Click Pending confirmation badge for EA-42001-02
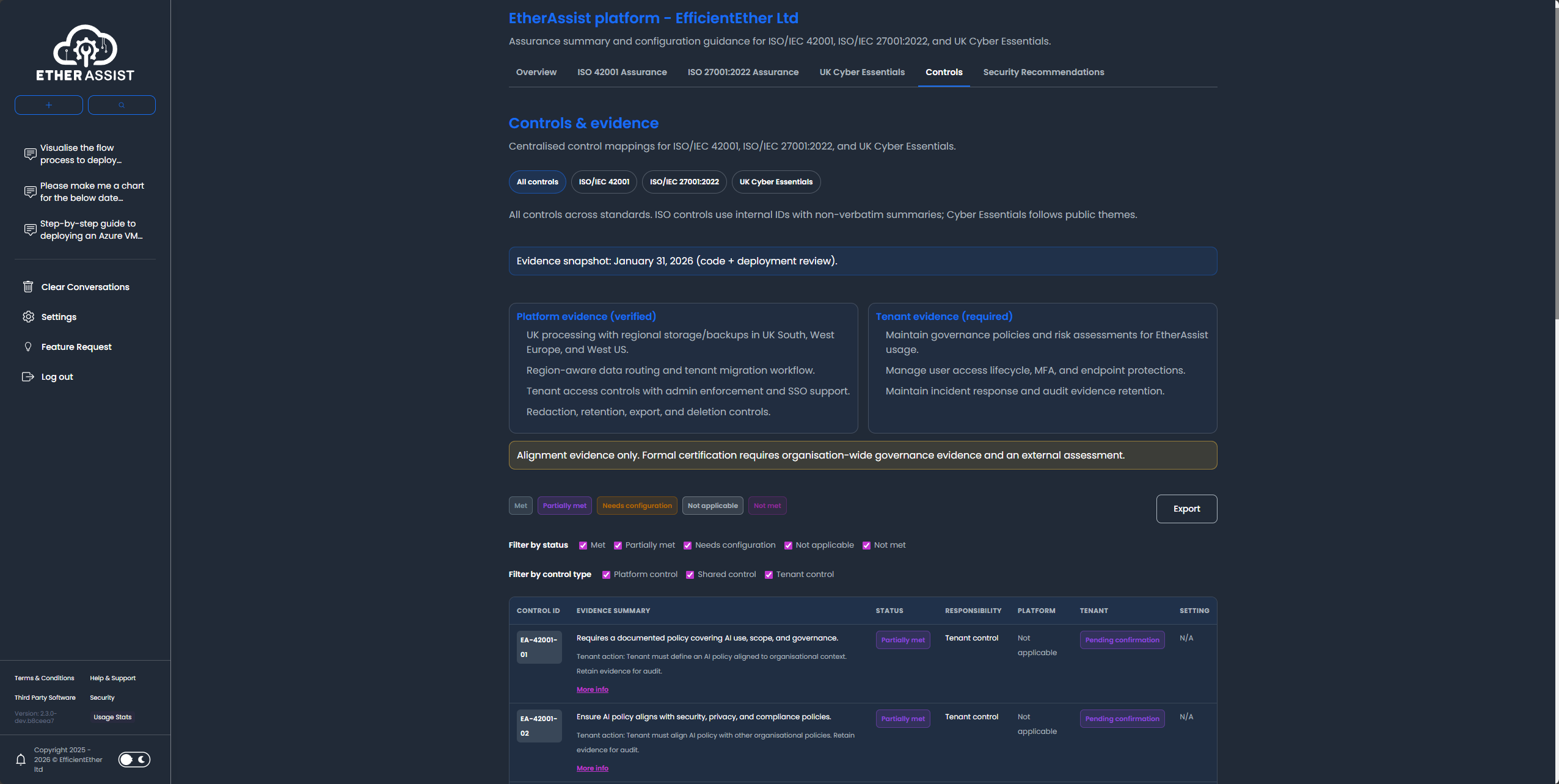The image size is (1559, 784). click(x=1122, y=719)
